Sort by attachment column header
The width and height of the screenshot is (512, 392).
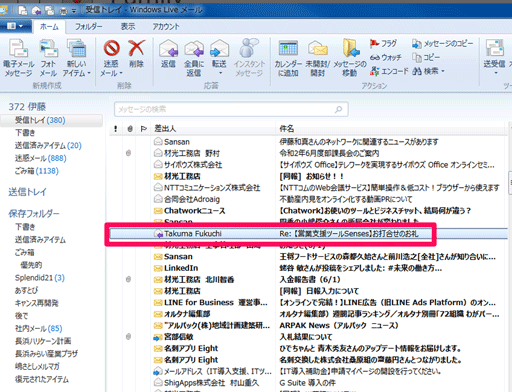pos(130,129)
